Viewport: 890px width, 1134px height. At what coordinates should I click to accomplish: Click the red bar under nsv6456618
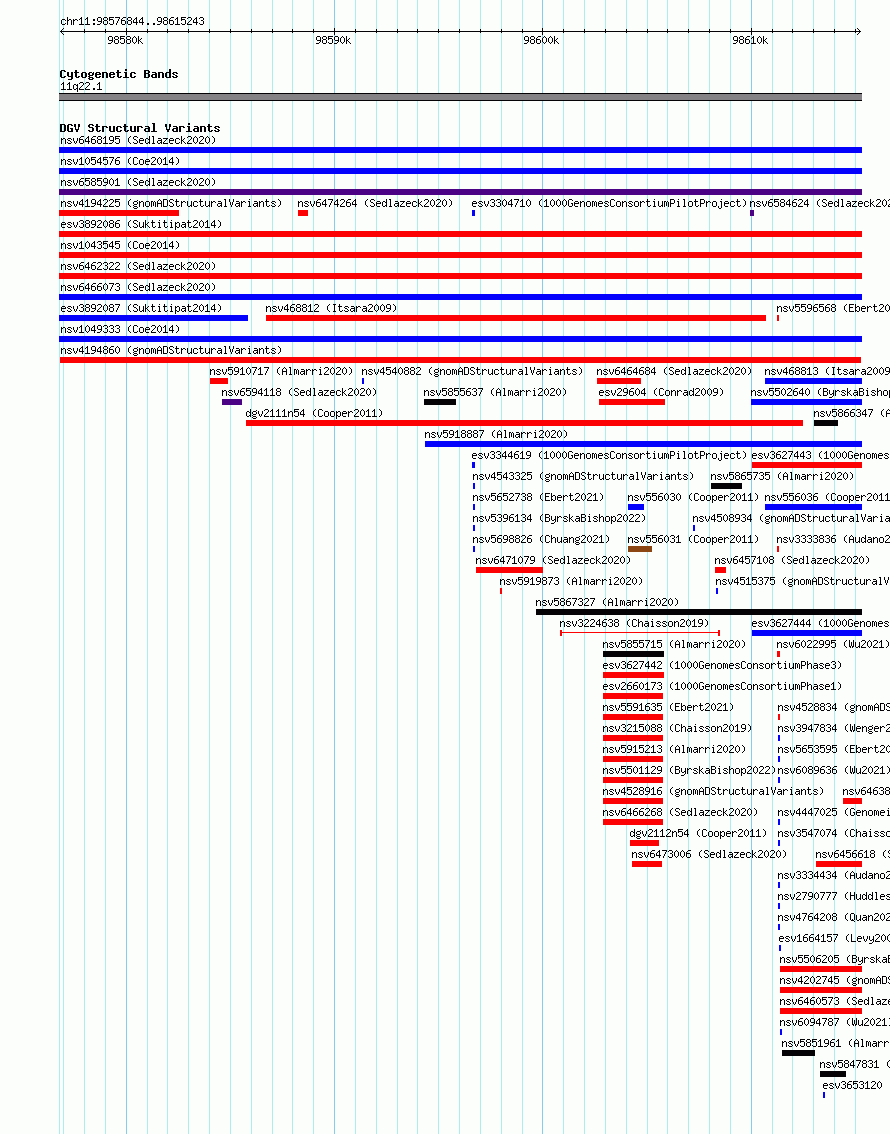coord(839,864)
